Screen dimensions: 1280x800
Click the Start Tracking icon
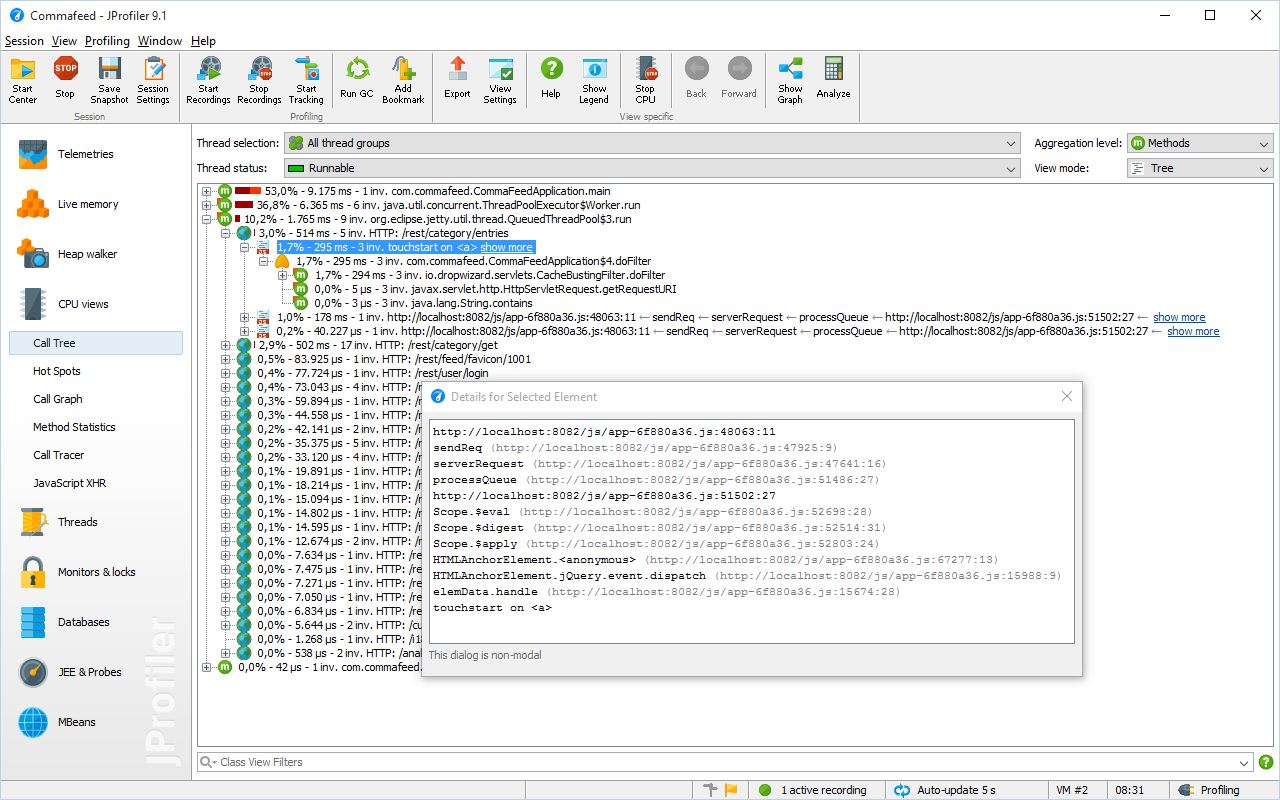(306, 80)
